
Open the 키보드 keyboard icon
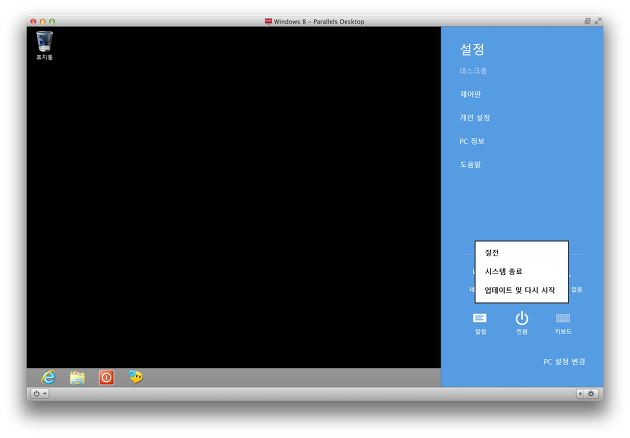point(563,323)
